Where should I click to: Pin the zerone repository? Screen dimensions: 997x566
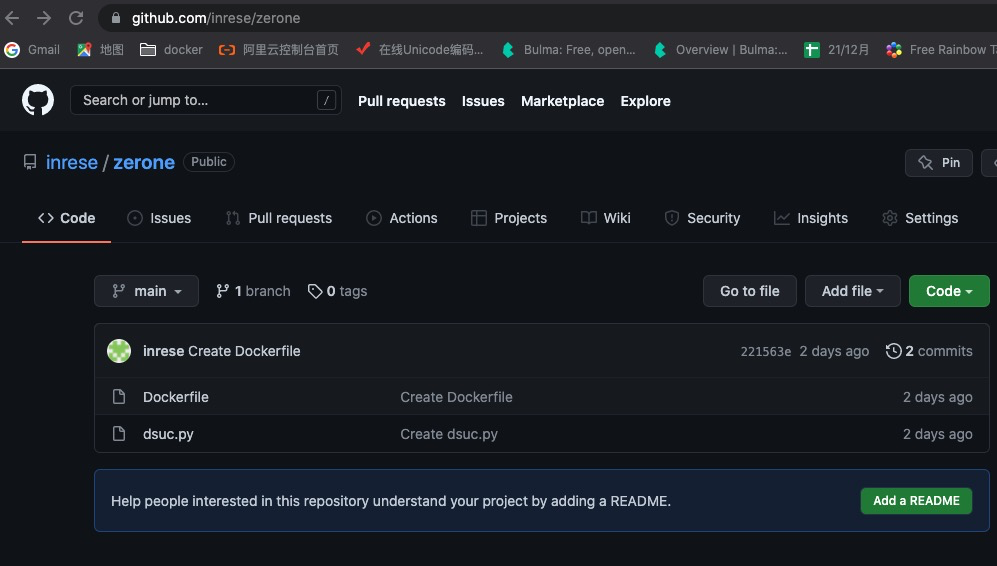tap(938, 162)
